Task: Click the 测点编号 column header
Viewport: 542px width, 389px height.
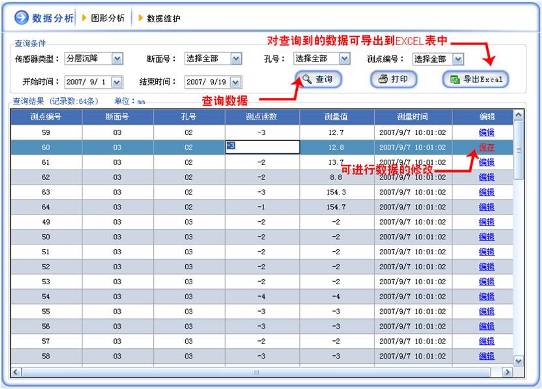Action: 46,117
